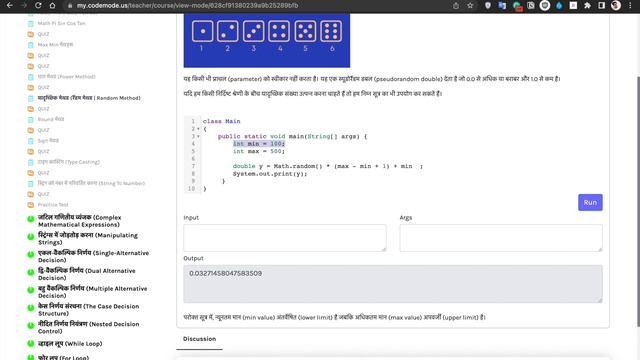Click green icon beside Complex Mathematical Expressions
The height and width of the screenshot is (360, 640).
tap(31, 219)
